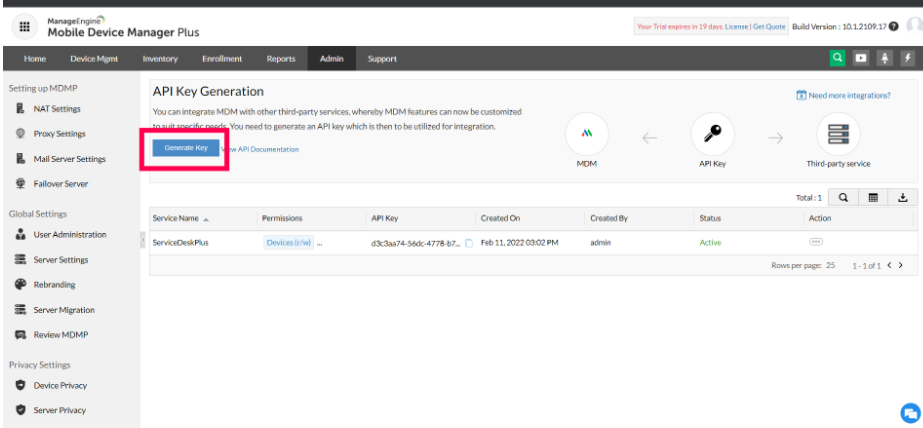Click the API Key column header
Viewport: 923px width, 428px height.
click(385, 218)
